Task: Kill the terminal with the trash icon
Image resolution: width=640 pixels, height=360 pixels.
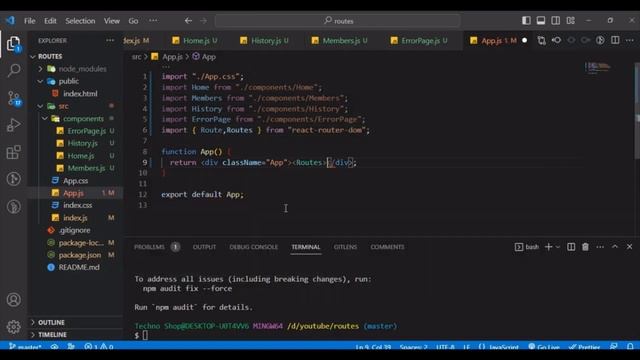Action: 585,247
